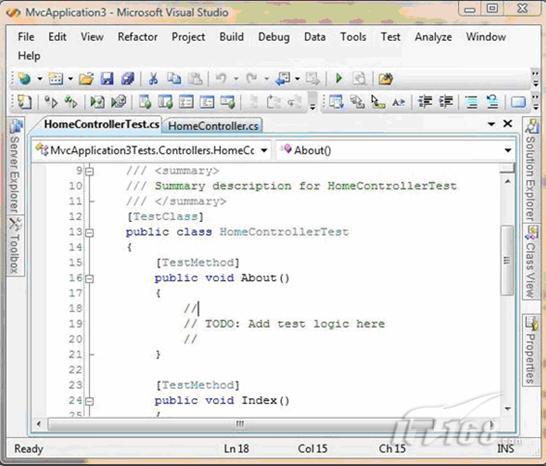This screenshot has width=546, height=466.
Task: Open the MvcApplication3Tests.Controllers class dropdown
Action: [264, 150]
